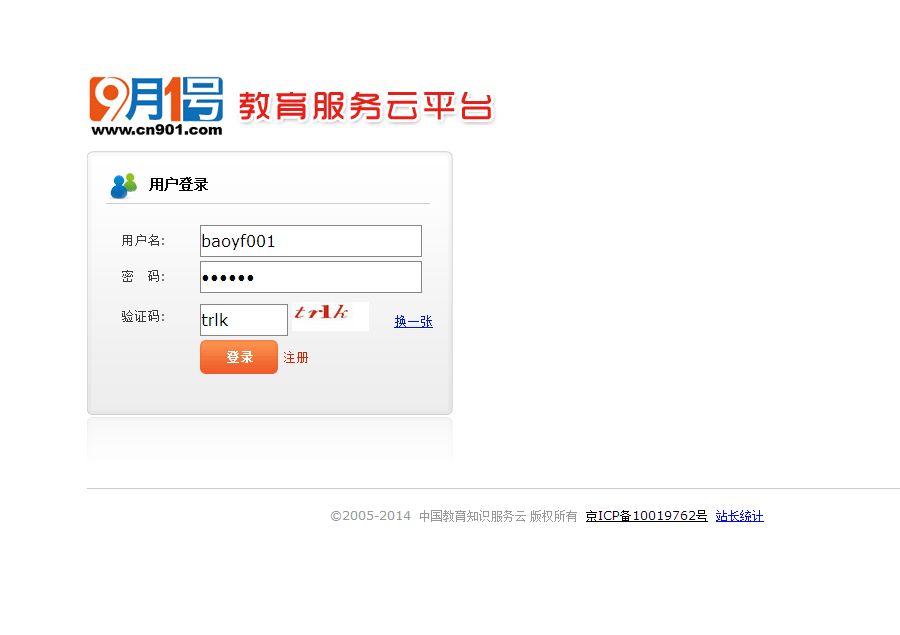Click the 用户名 field label

(x=142, y=241)
